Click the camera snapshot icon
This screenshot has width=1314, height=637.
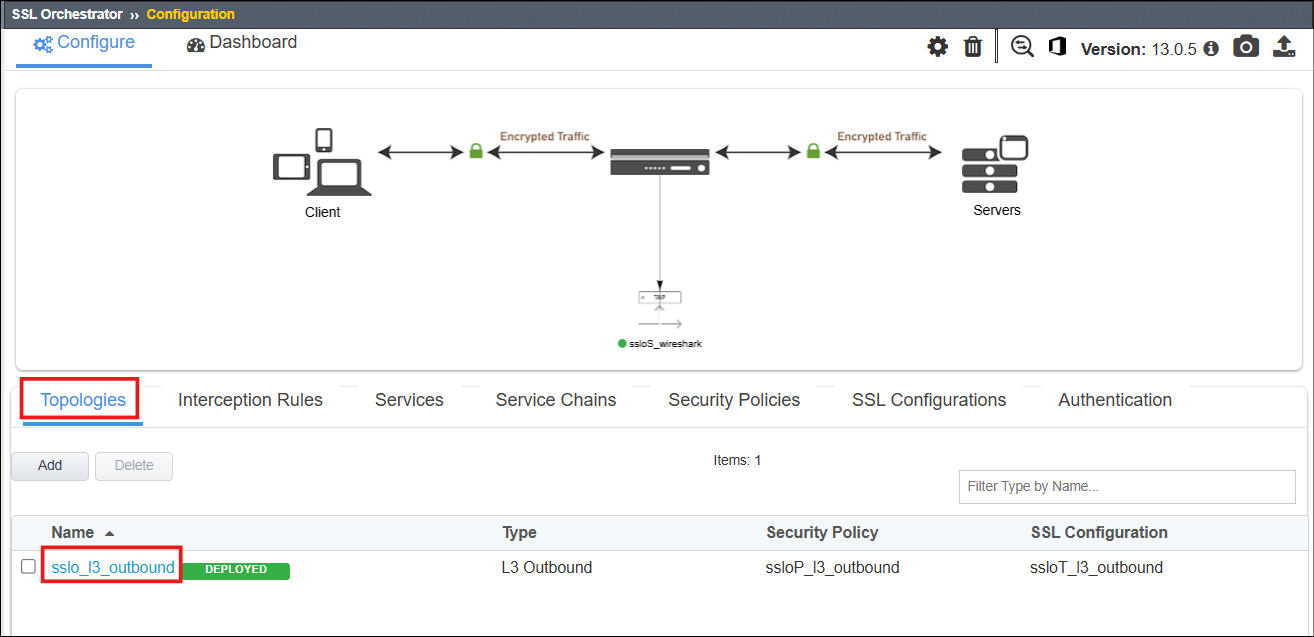(1246, 47)
